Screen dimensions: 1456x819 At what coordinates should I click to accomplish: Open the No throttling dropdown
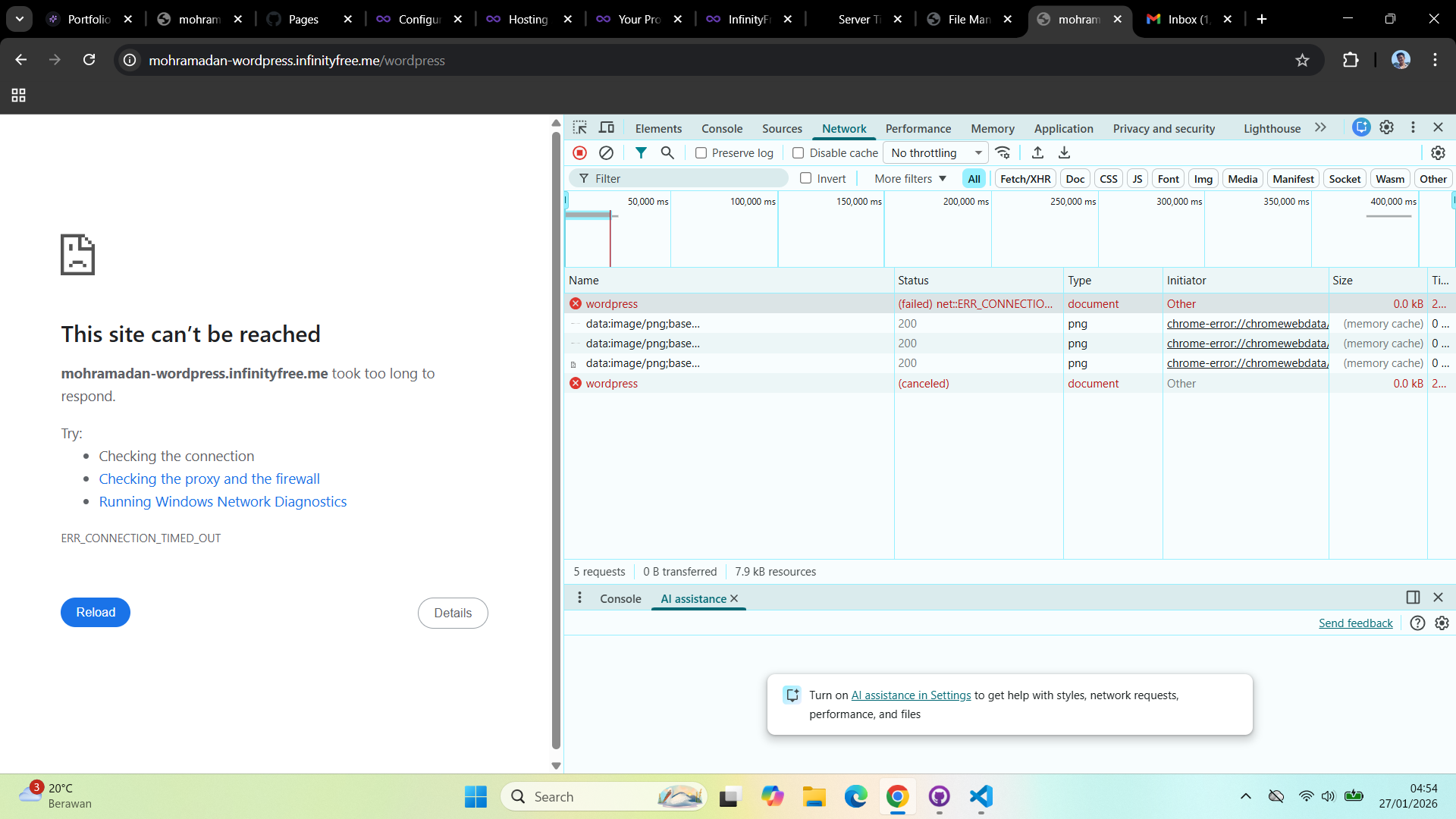(936, 152)
